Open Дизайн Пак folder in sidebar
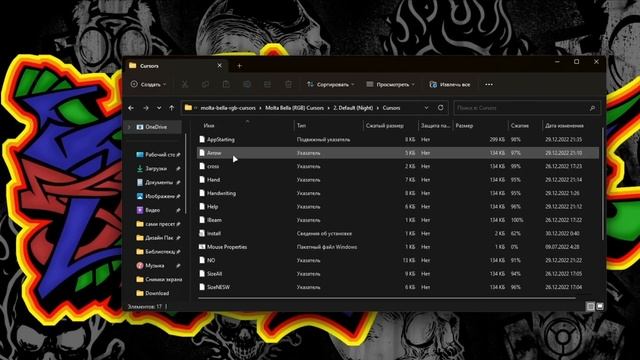Screen dimensions: 640x360 tap(159, 238)
